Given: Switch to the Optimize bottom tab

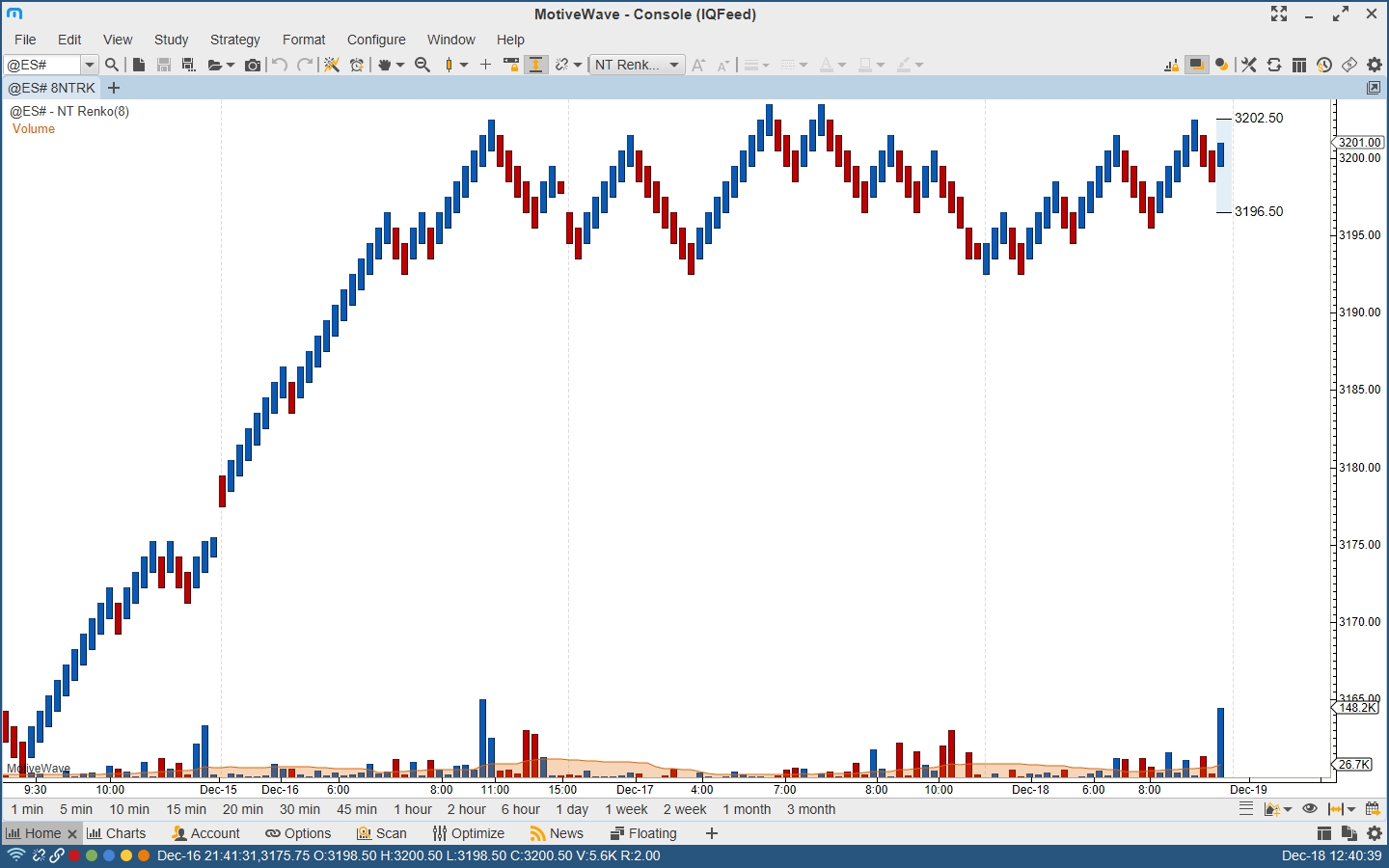Looking at the screenshot, I should pos(469,833).
